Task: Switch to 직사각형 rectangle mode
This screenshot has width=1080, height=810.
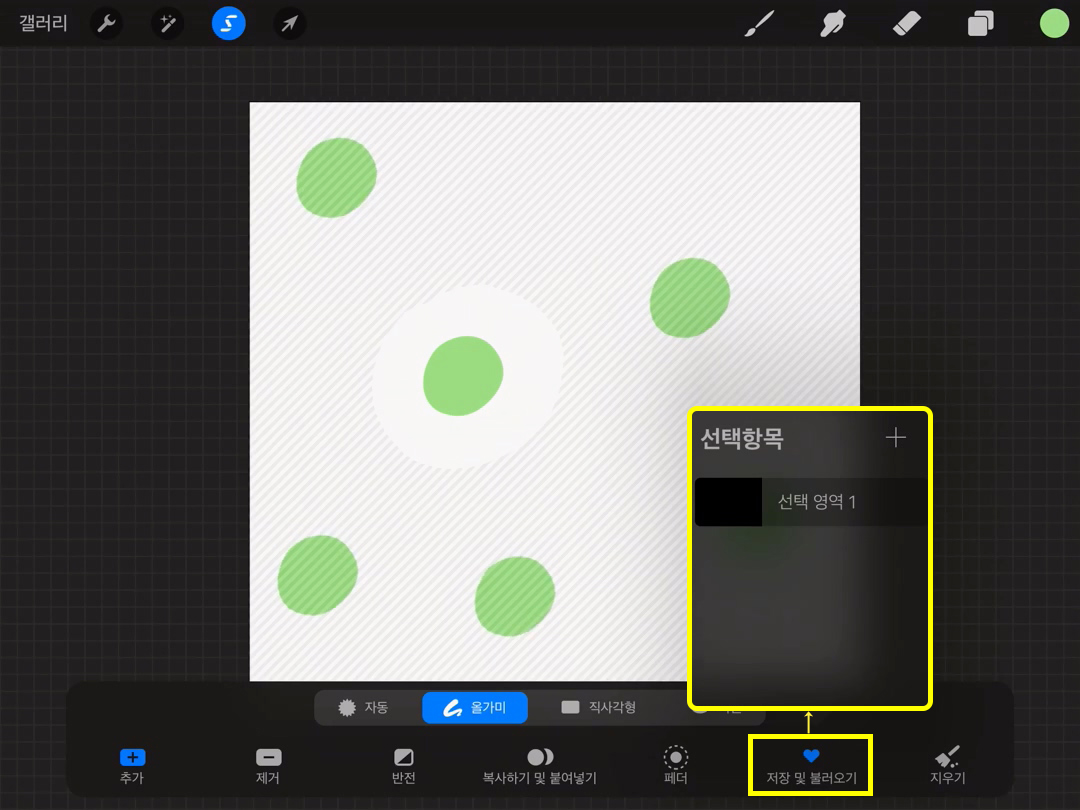Action: tap(599, 707)
